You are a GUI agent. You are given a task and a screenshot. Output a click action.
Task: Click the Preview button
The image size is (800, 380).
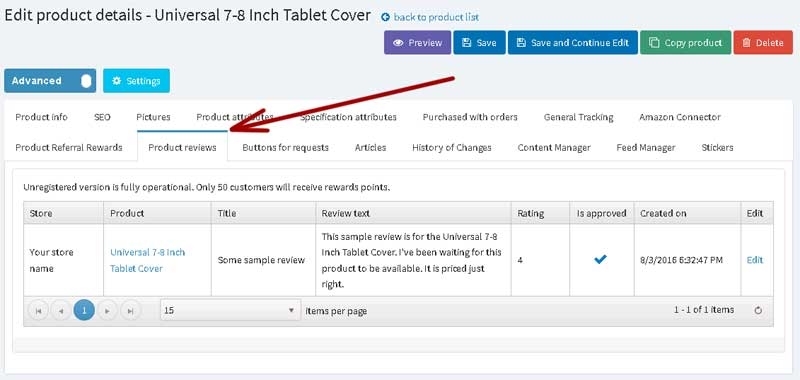(417, 43)
